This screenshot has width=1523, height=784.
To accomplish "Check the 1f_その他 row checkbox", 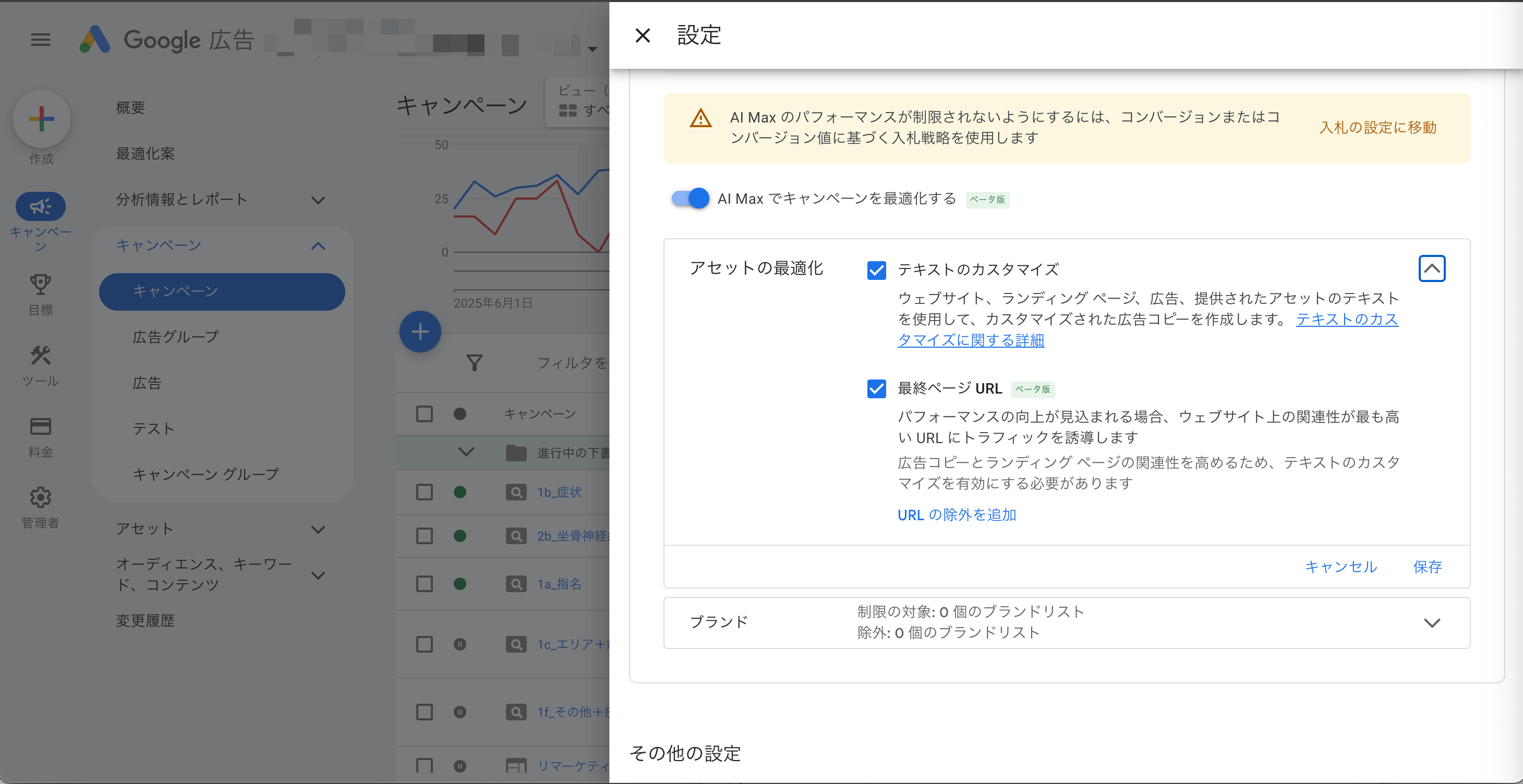I will (x=424, y=712).
